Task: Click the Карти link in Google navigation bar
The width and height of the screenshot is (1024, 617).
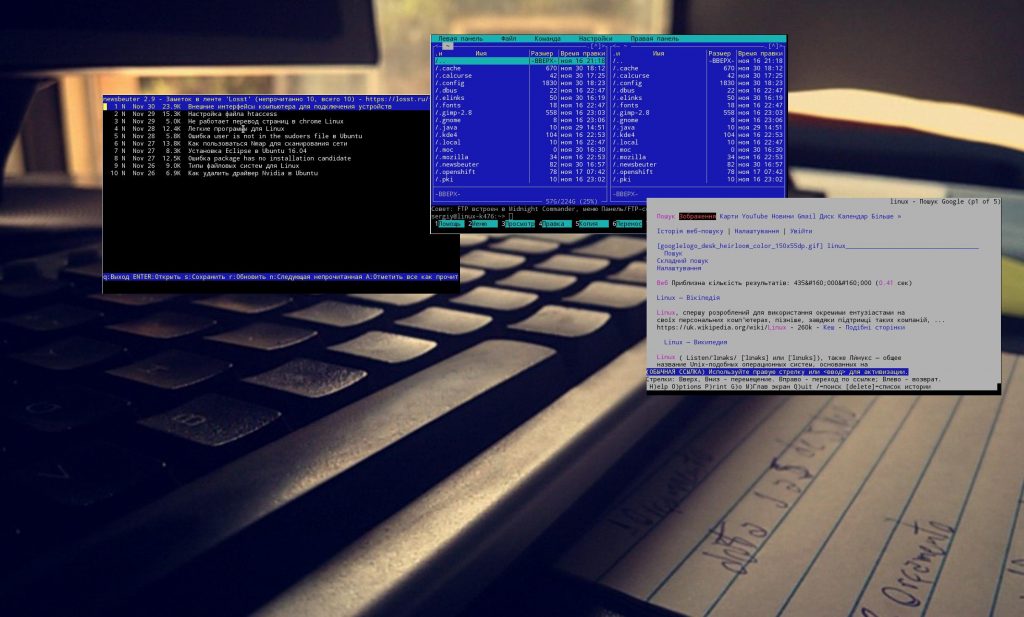Action: 730,216
